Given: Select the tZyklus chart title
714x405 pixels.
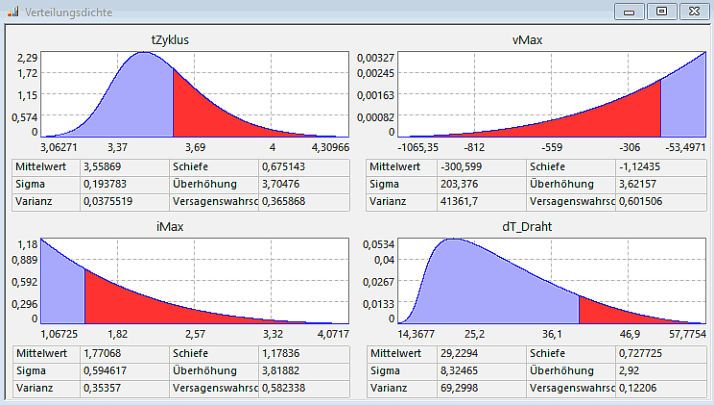Looking at the screenshot, I should point(170,40).
